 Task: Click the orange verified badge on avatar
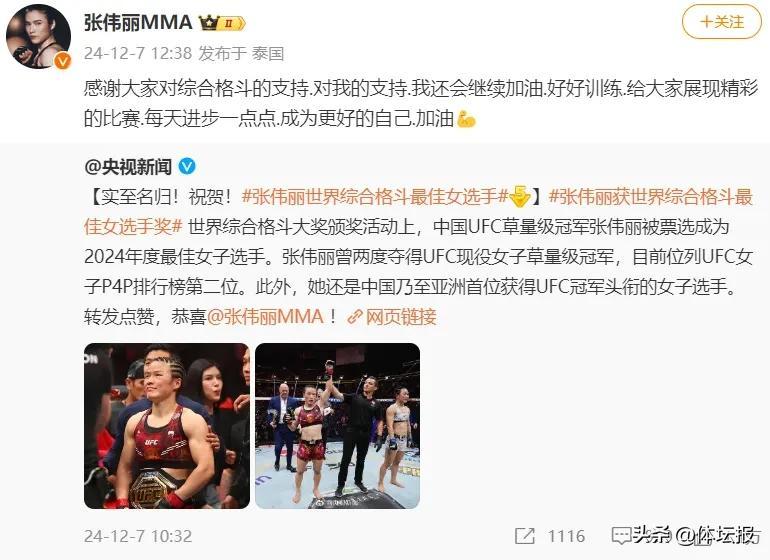pyautogui.click(x=62, y=61)
